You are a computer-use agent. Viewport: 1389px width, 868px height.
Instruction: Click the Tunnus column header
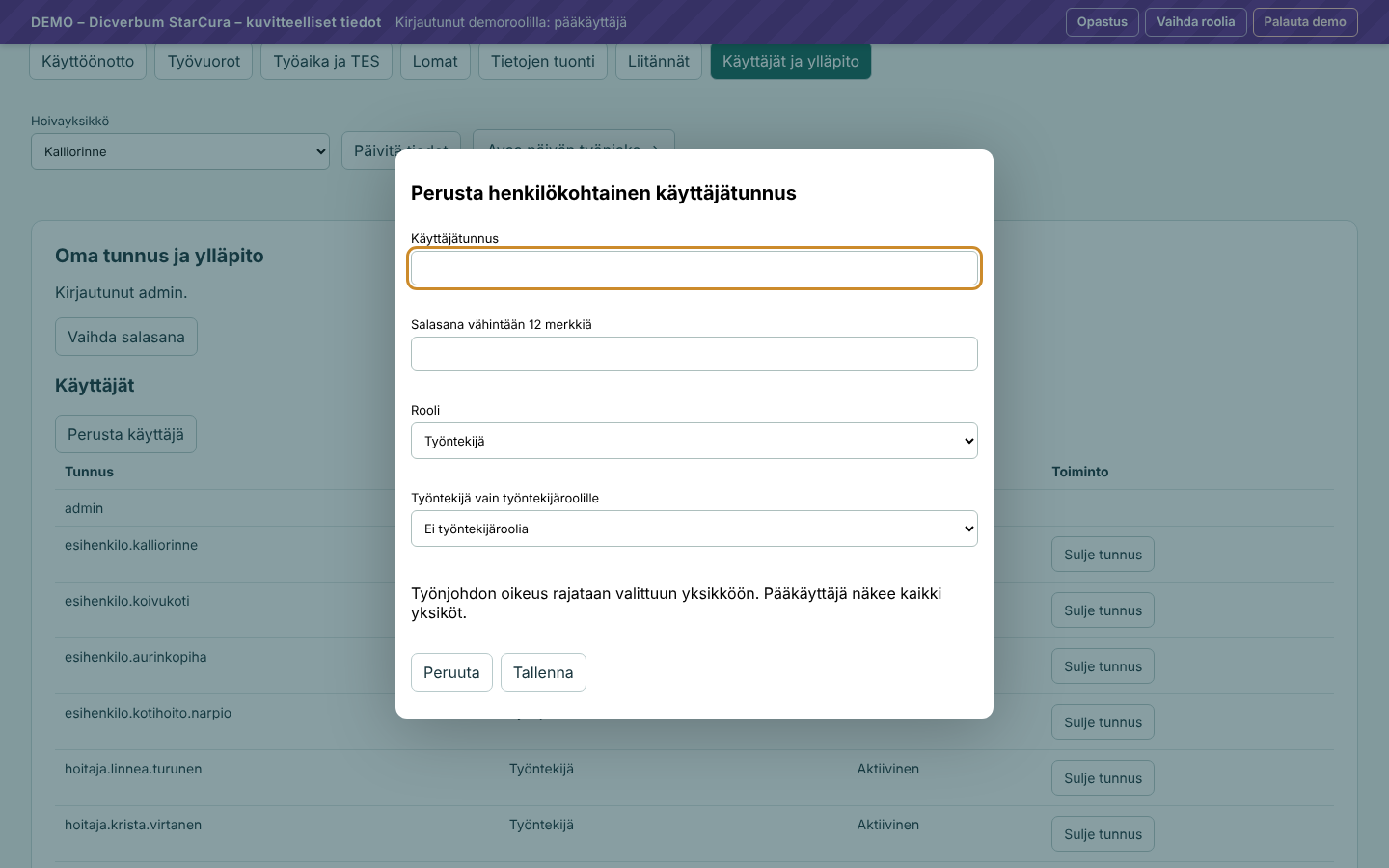point(89,472)
